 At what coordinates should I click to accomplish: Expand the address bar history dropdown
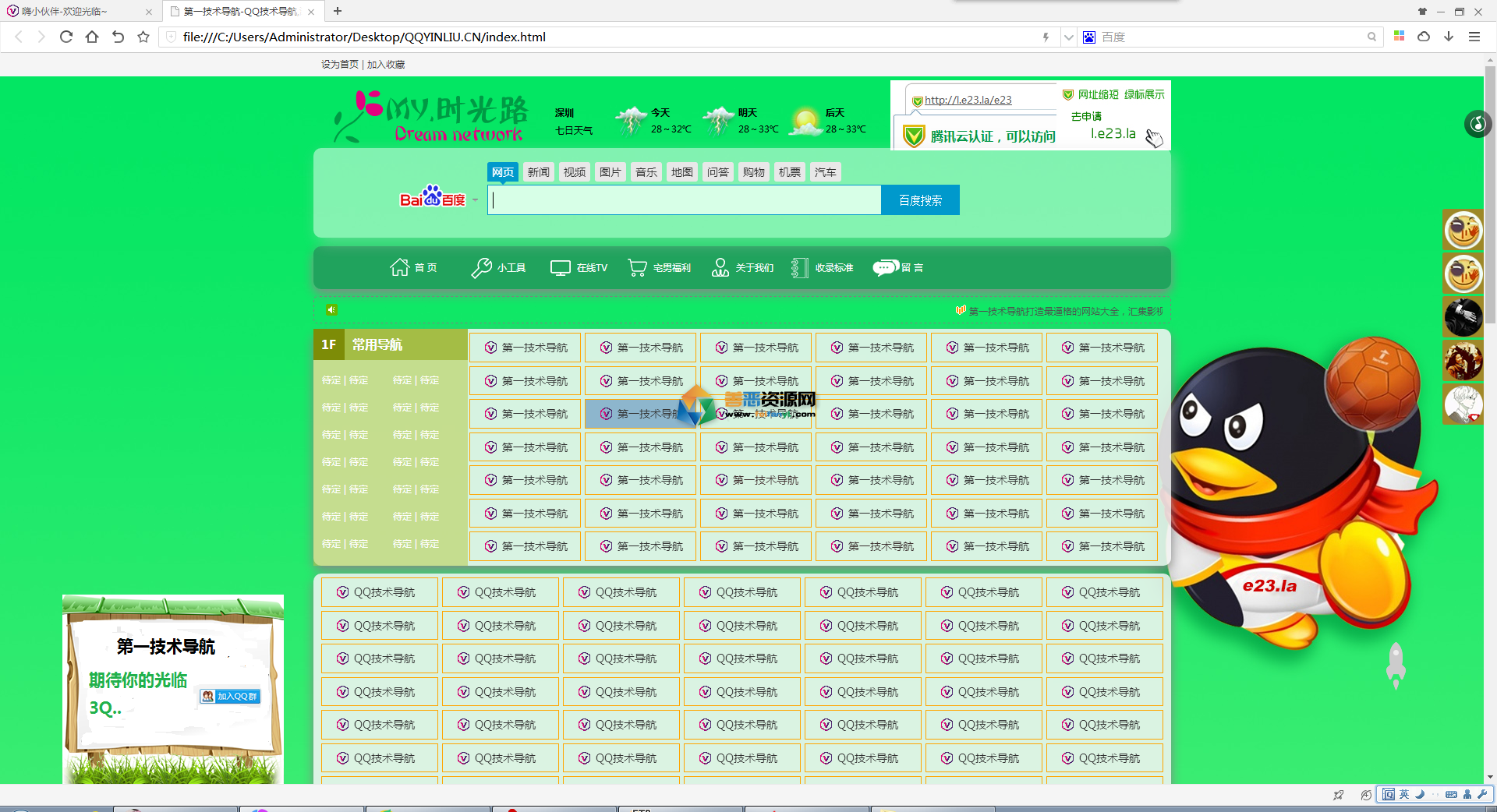[x=1069, y=37]
